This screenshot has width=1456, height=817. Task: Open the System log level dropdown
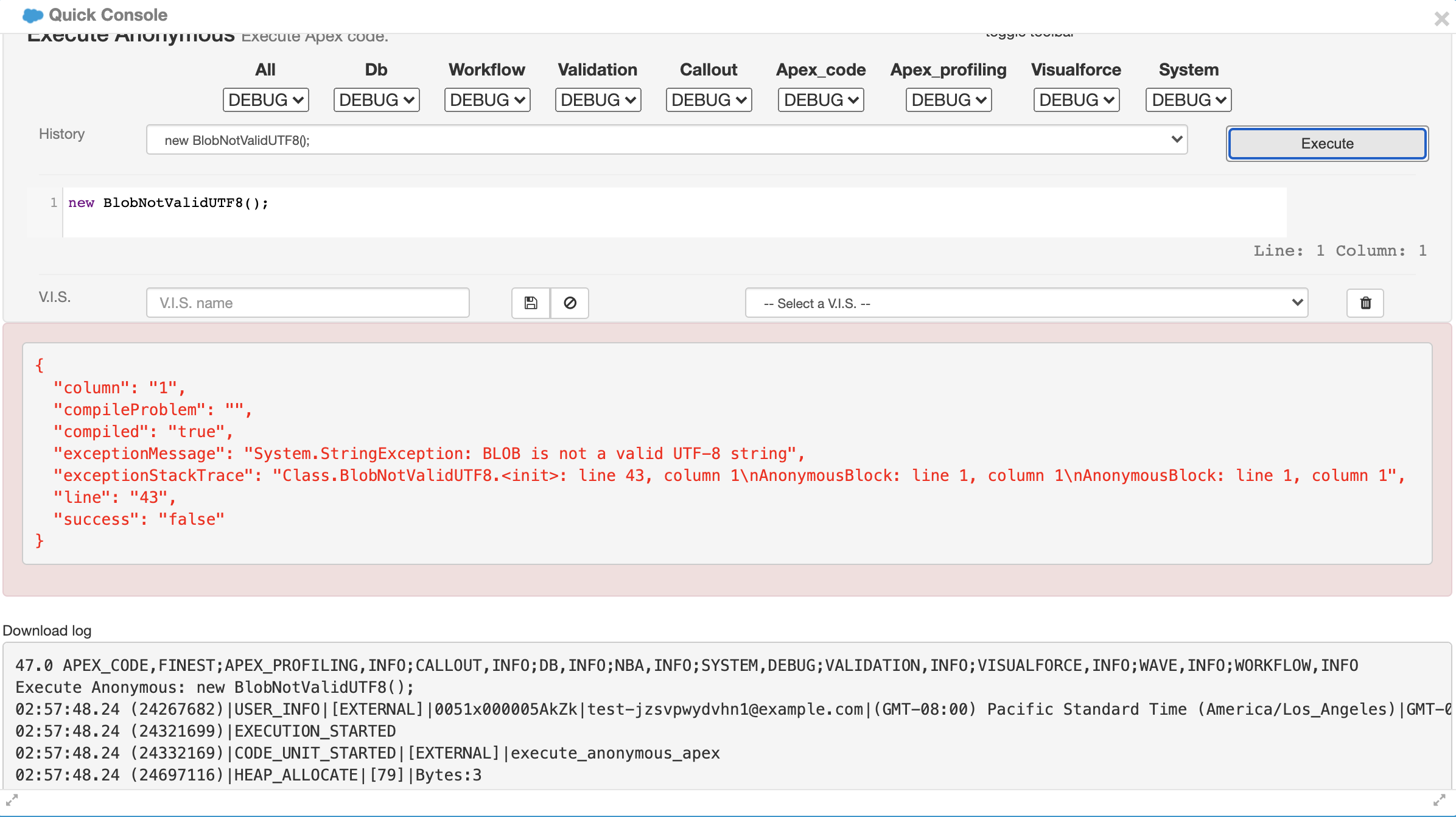pos(1189,100)
